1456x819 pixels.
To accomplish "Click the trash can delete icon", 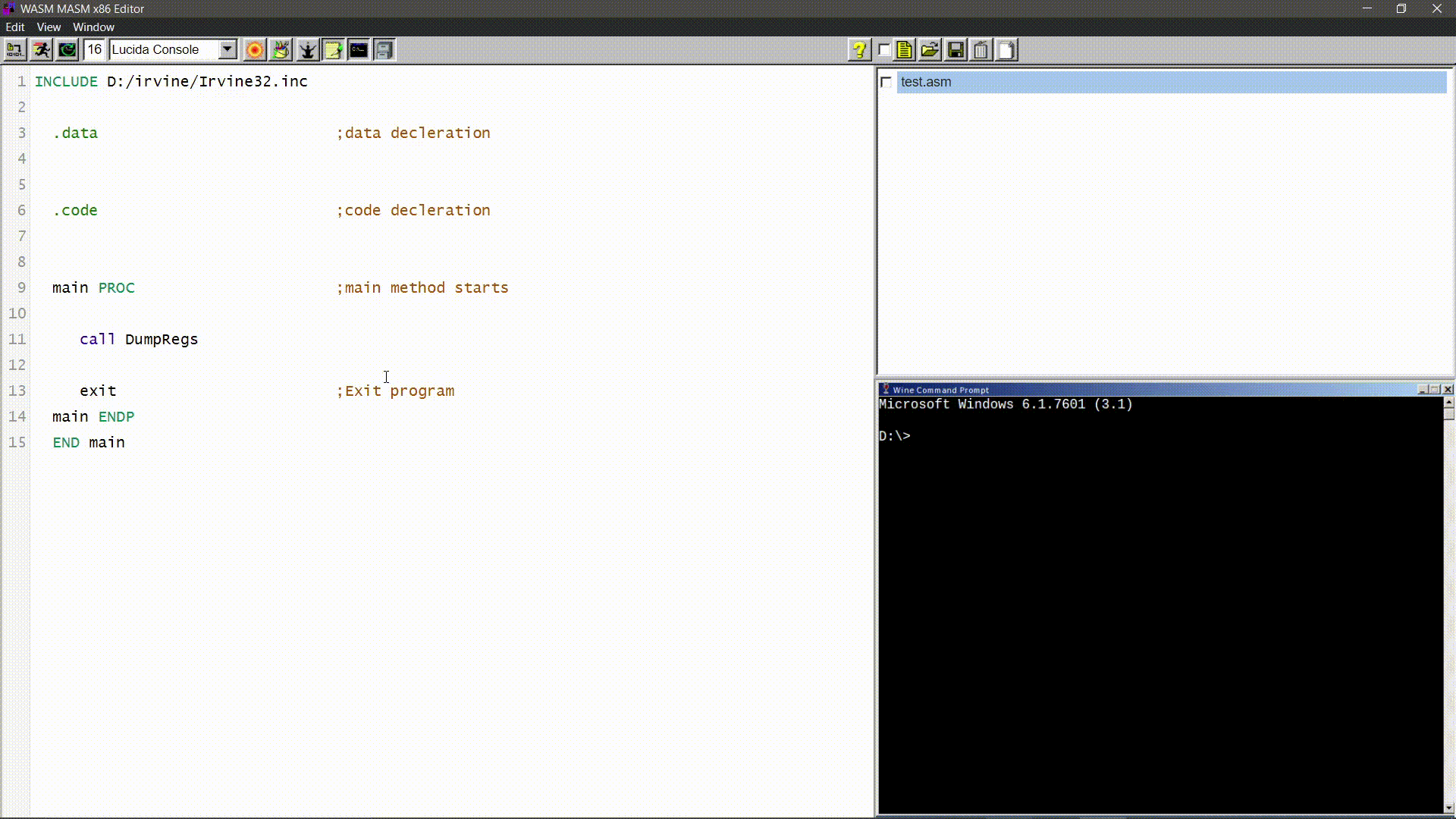I will pyautogui.click(x=981, y=50).
